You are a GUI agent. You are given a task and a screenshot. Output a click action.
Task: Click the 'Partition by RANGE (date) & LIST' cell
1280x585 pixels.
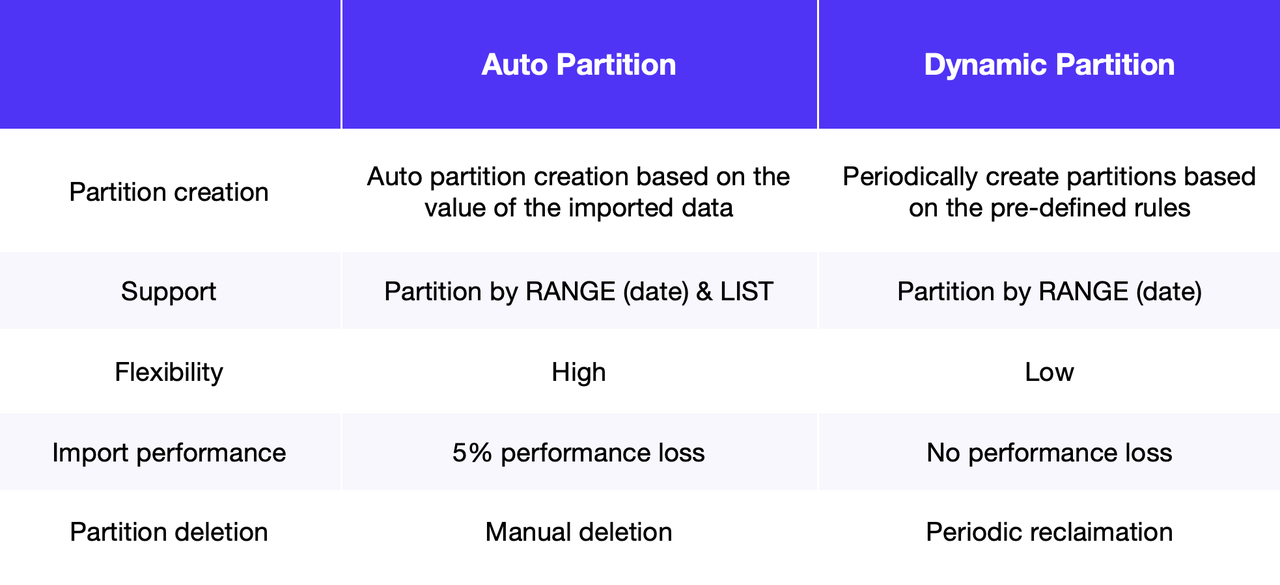click(579, 292)
